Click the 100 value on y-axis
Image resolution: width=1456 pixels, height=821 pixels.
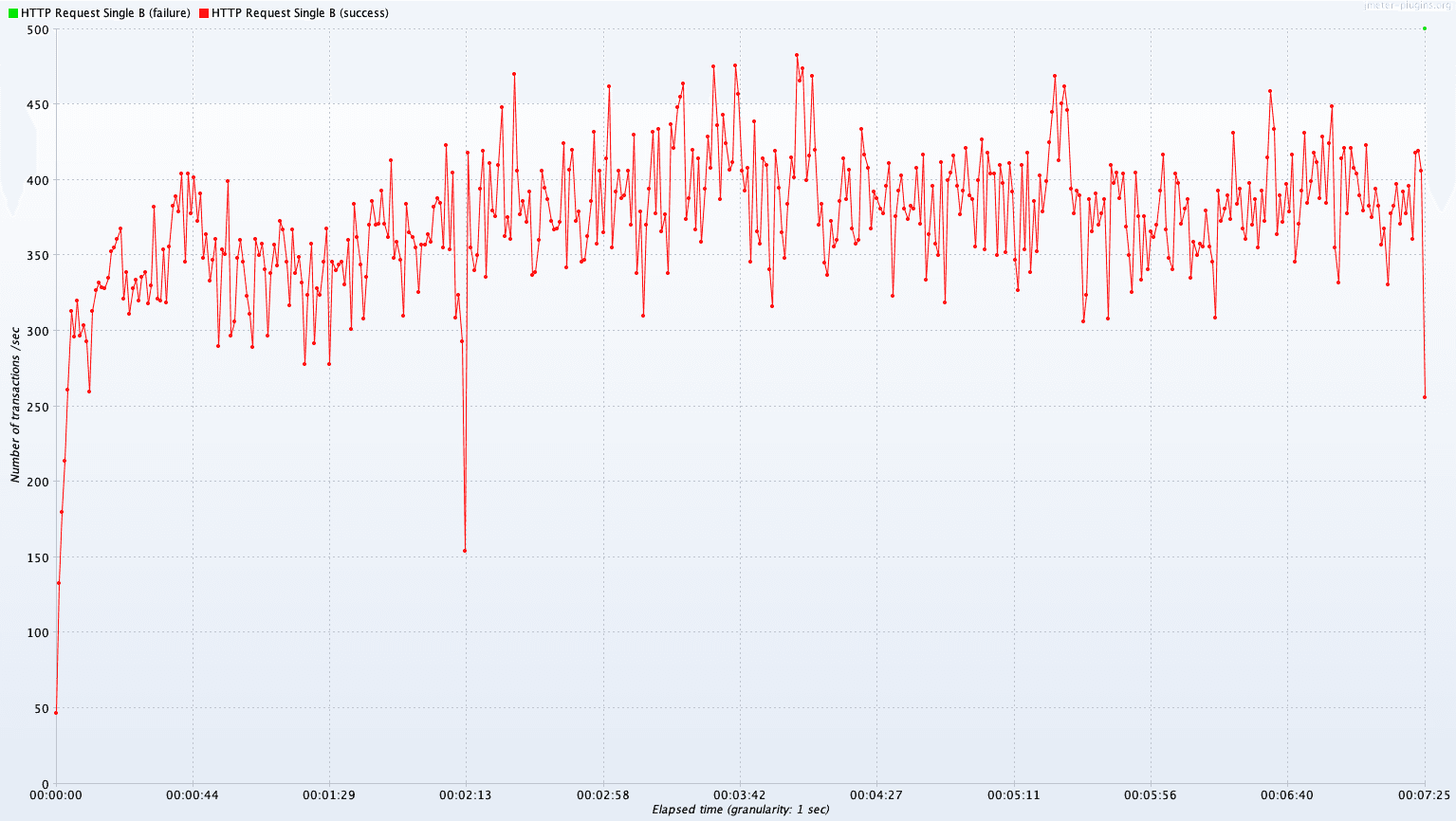click(38, 633)
